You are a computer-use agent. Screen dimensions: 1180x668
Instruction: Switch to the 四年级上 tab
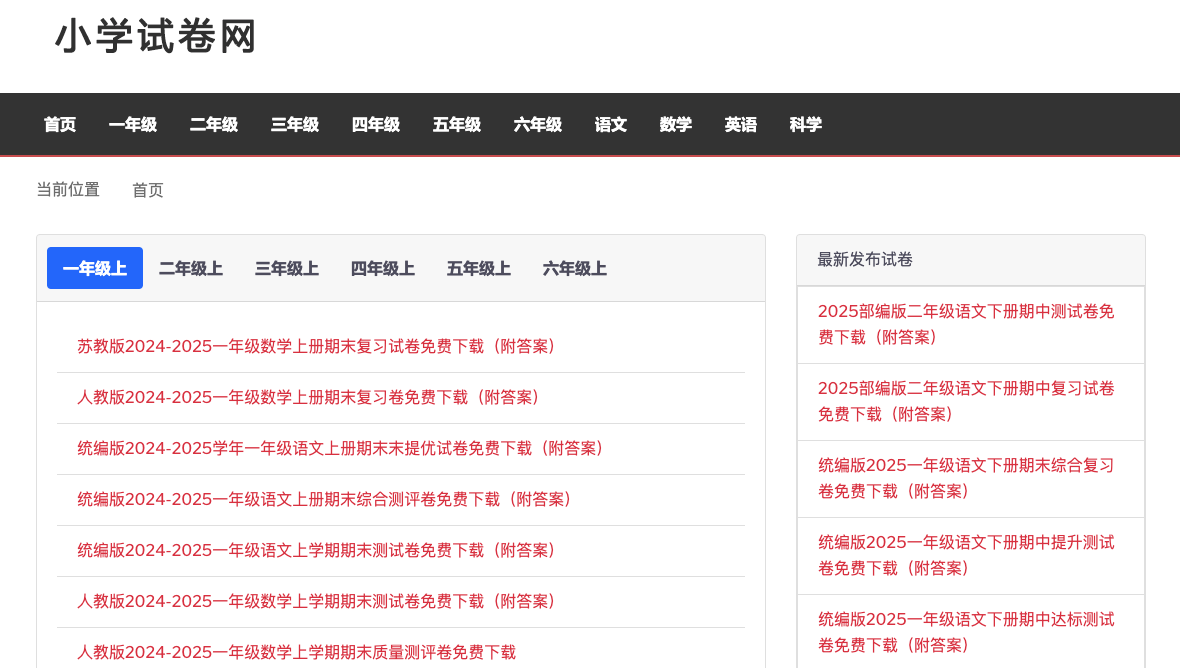point(383,268)
